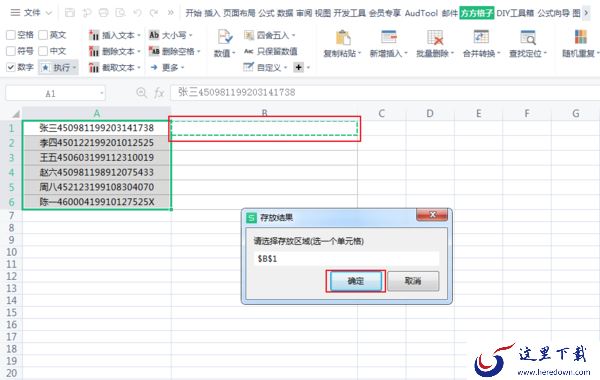Image resolution: width=600 pixels, height=380 pixels.
Task: Switch to the DIY工具箱 tab
Action: pyautogui.click(x=515, y=13)
